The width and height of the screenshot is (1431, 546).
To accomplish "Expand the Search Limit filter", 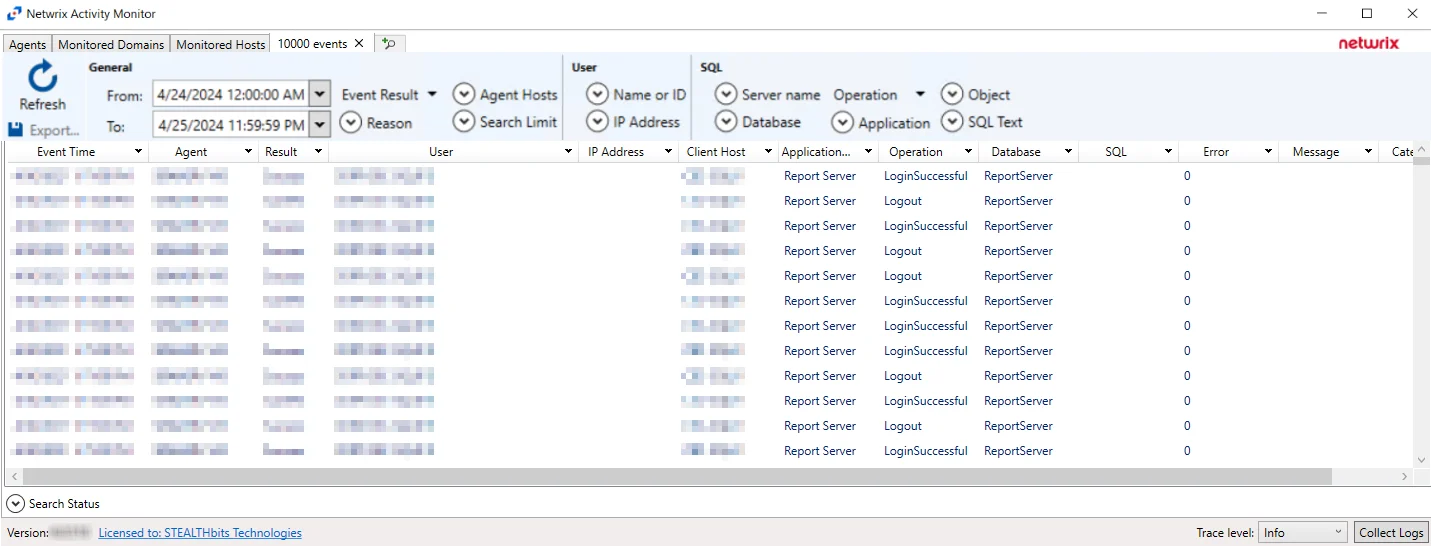I will coord(463,122).
